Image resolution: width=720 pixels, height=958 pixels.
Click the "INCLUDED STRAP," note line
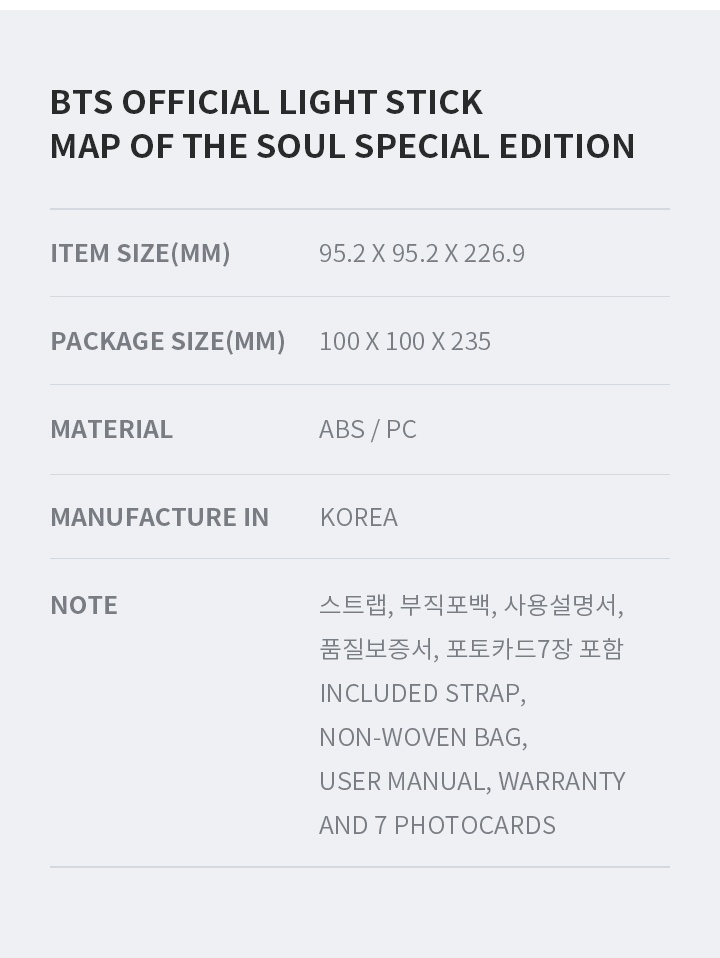[x=422, y=693]
